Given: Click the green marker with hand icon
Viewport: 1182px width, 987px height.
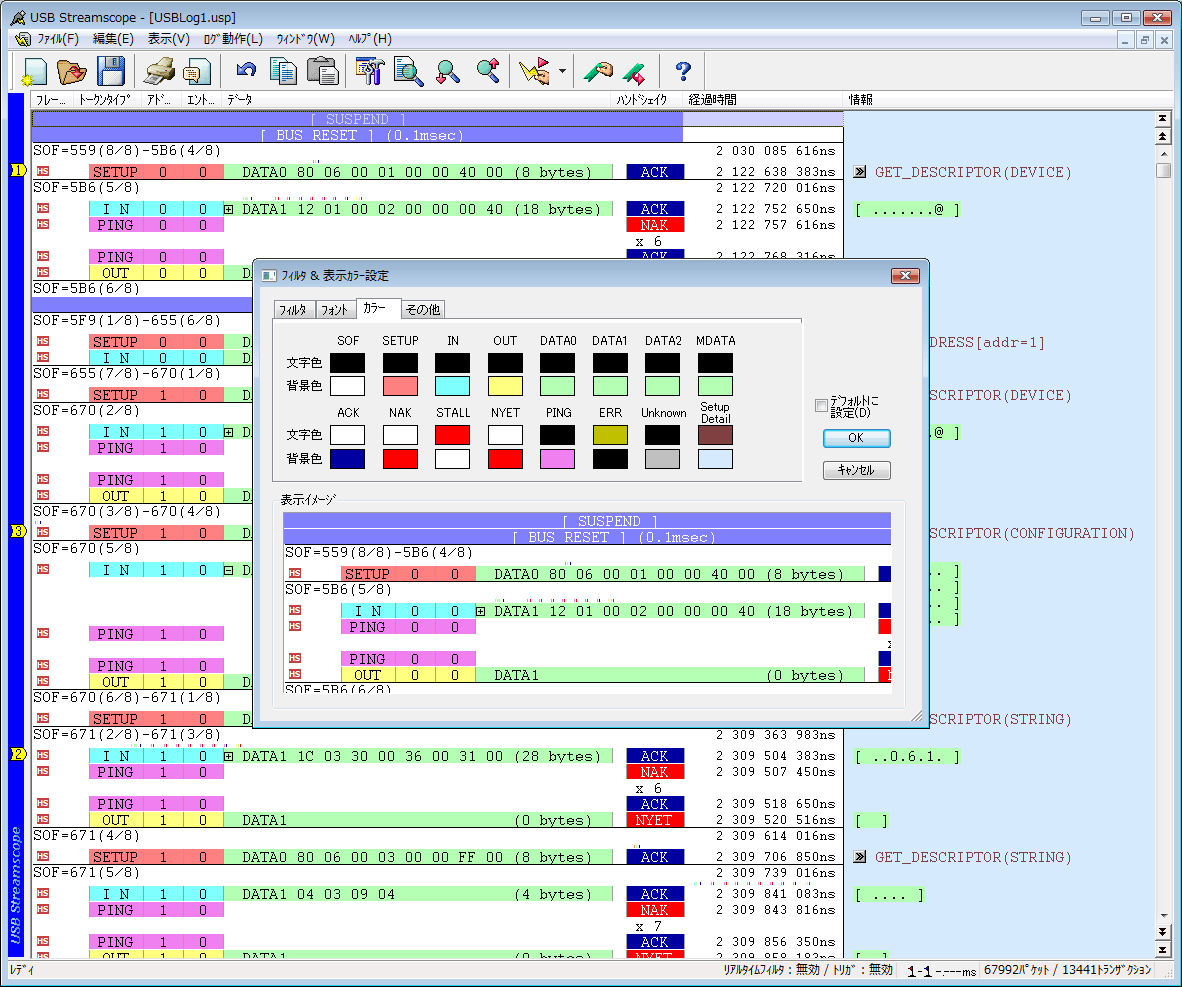Looking at the screenshot, I should [599, 72].
